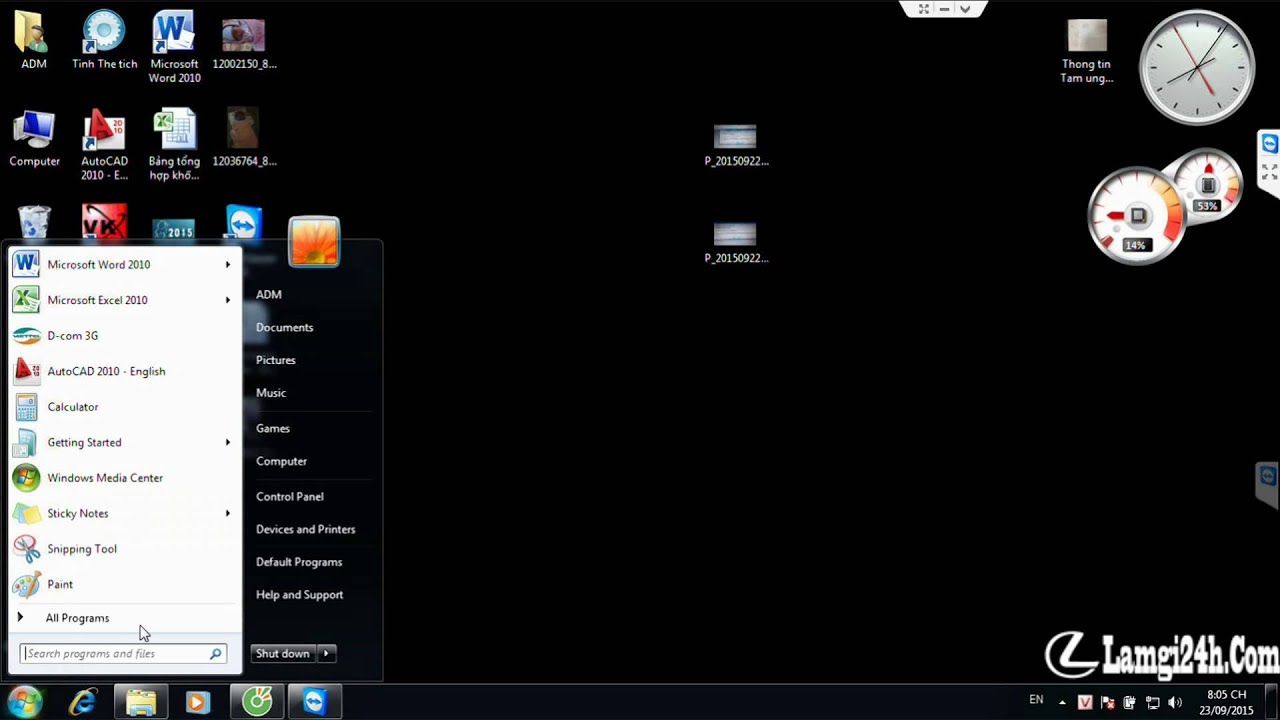The width and height of the screenshot is (1280, 720).
Task: Select red VK desktop shortcut
Action: click(104, 223)
